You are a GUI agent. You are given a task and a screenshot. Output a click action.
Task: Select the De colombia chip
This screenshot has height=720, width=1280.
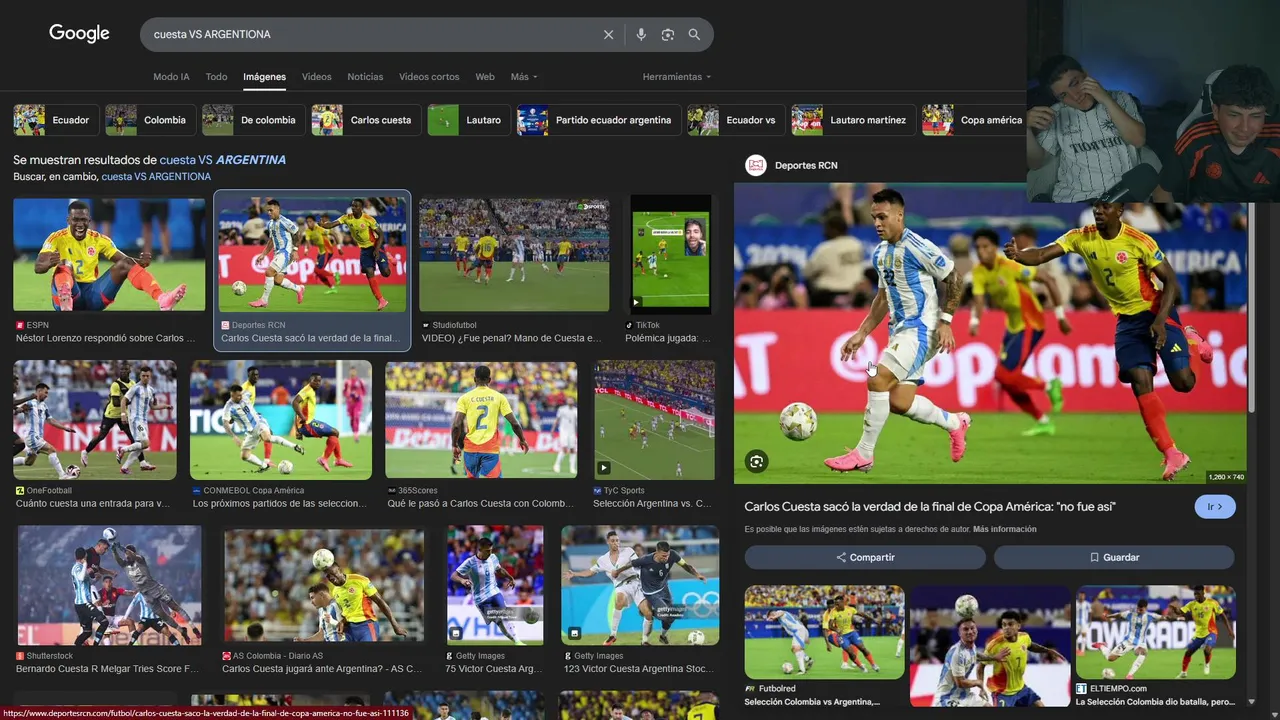tap(253, 120)
